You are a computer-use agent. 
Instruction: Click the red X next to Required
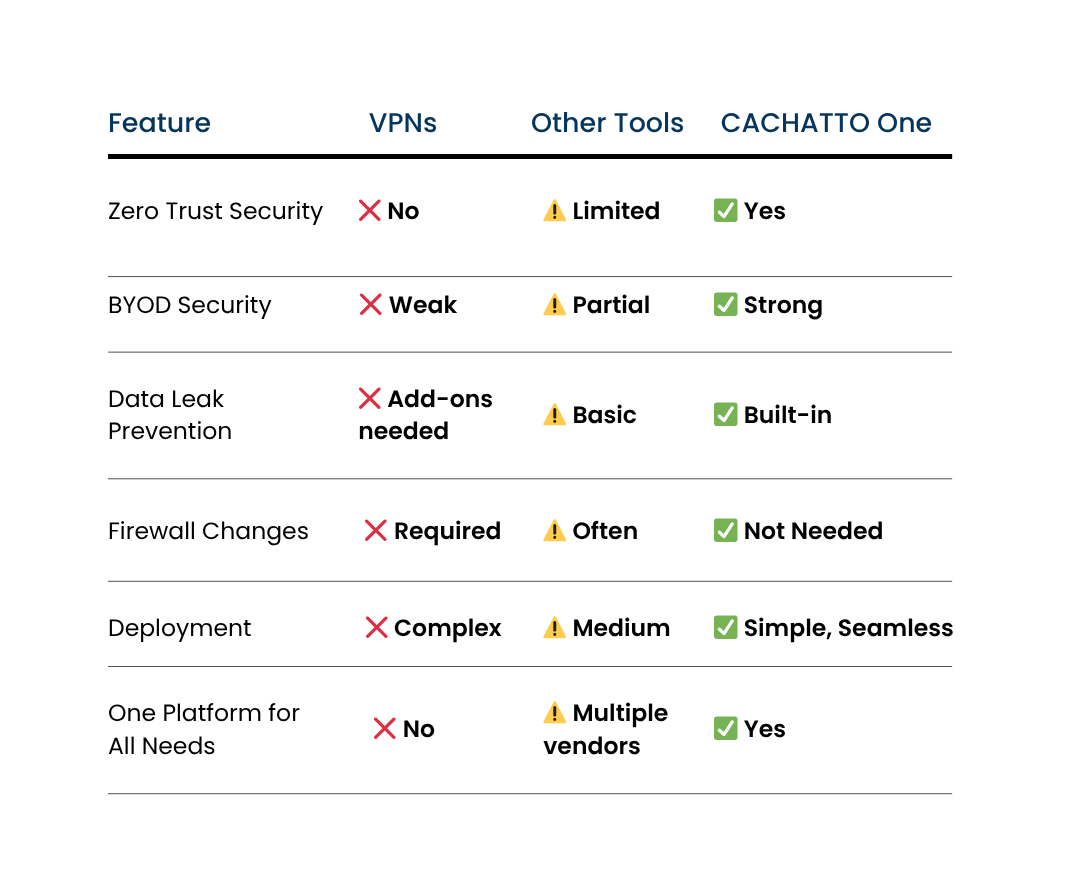pyautogui.click(x=375, y=531)
